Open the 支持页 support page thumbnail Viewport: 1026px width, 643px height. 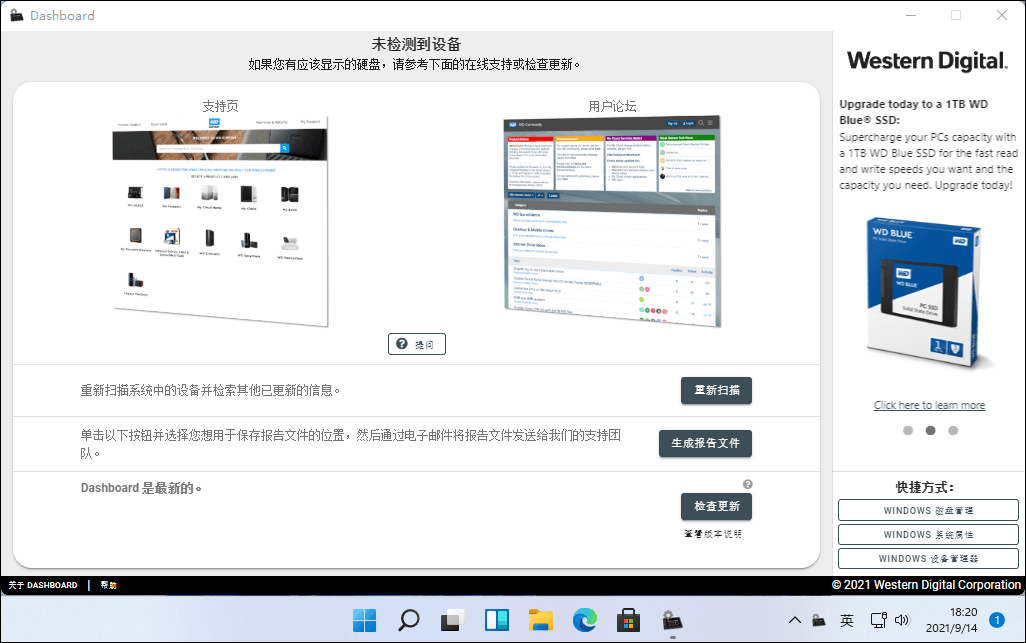click(x=220, y=221)
